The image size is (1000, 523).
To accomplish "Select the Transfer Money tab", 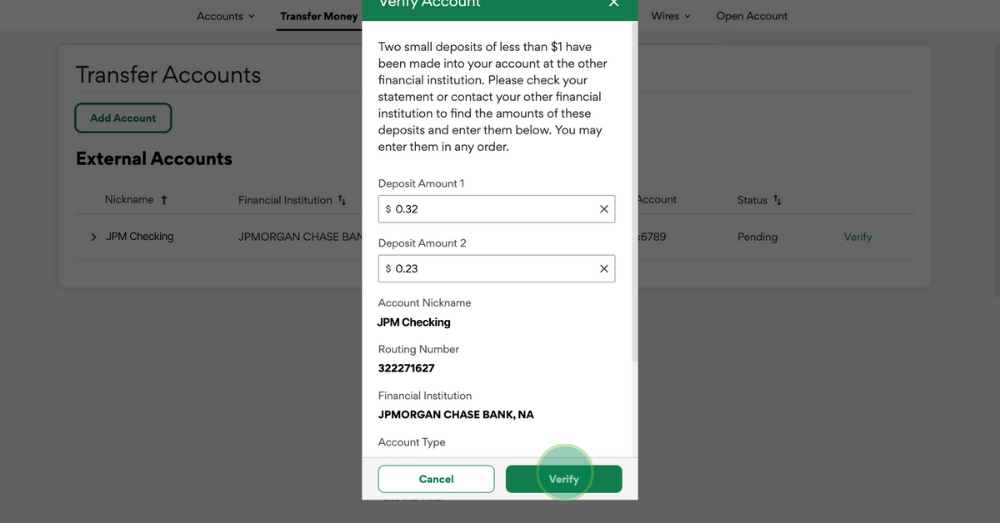I will pyautogui.click(x=318, y=16).
